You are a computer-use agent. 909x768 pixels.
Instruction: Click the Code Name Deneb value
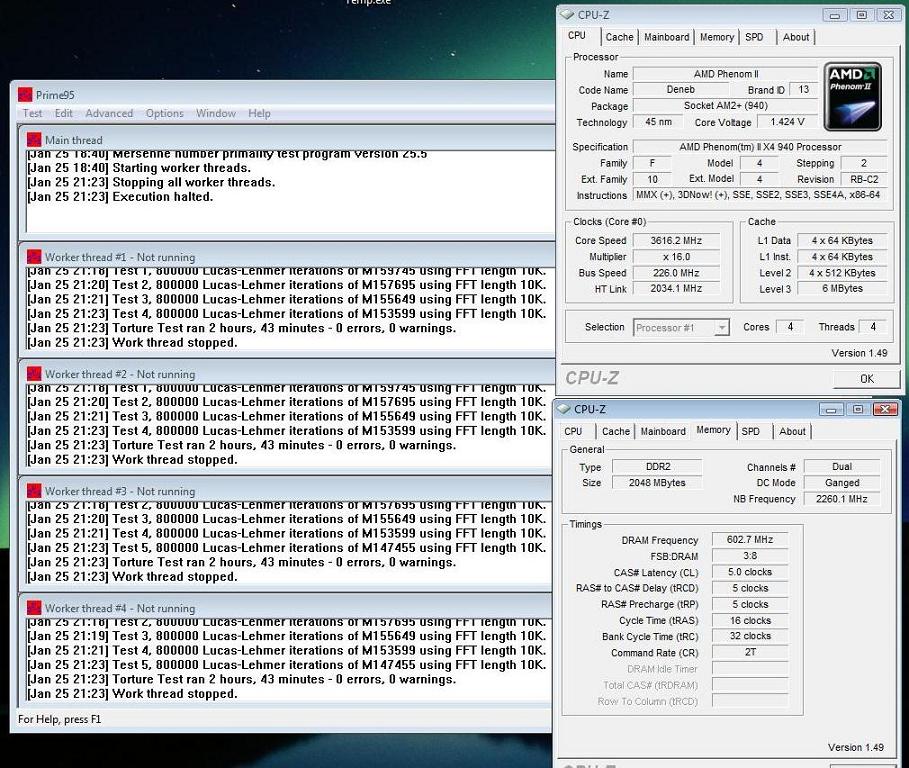pos(681,90)
